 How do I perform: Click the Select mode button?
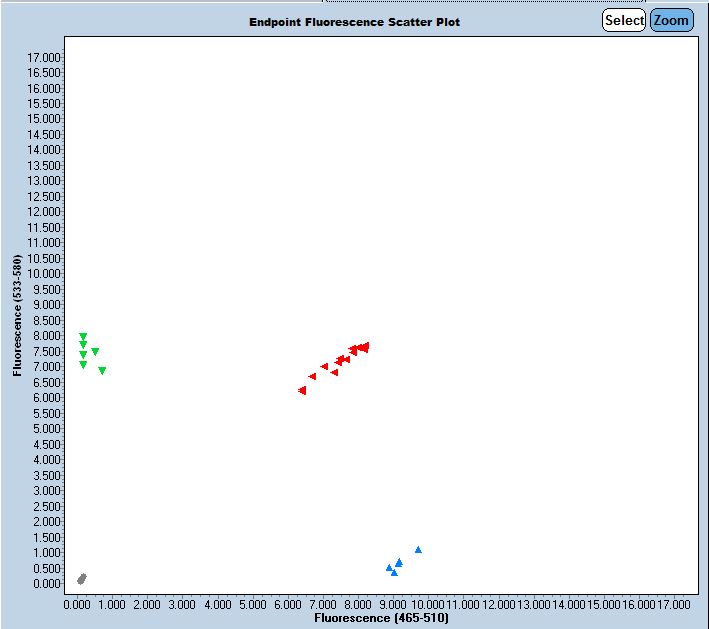point(623,20)
